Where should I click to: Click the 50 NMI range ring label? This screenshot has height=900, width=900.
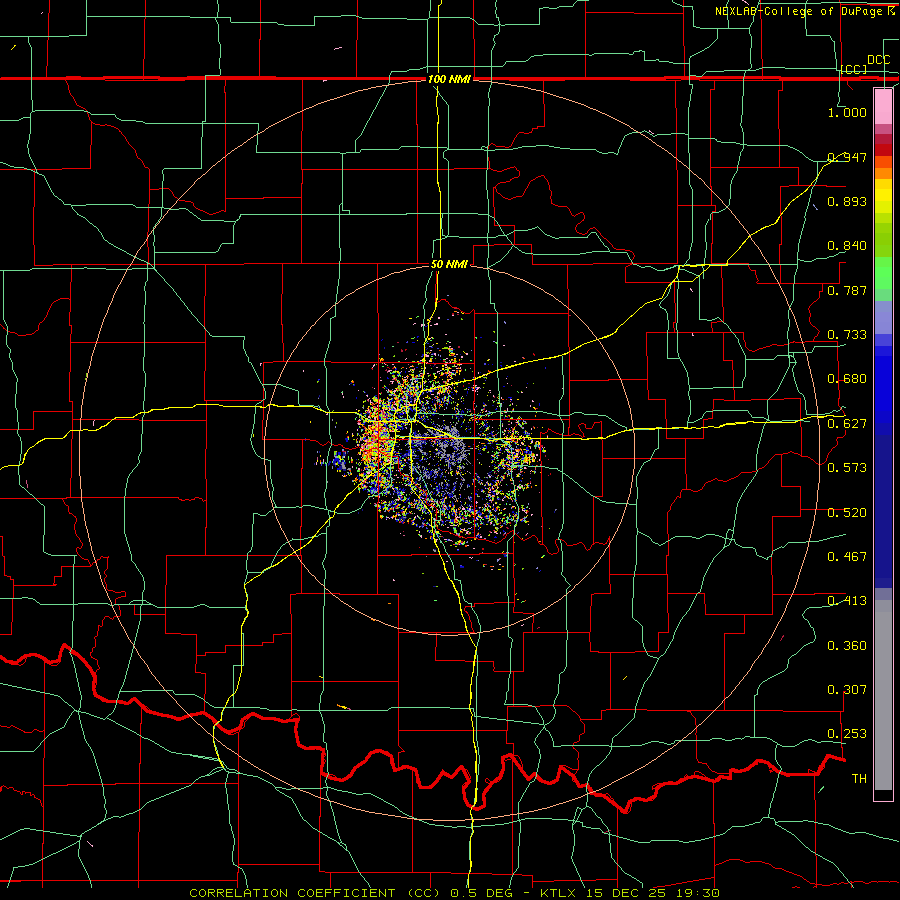pyautogui.click(x=449, y=264)
